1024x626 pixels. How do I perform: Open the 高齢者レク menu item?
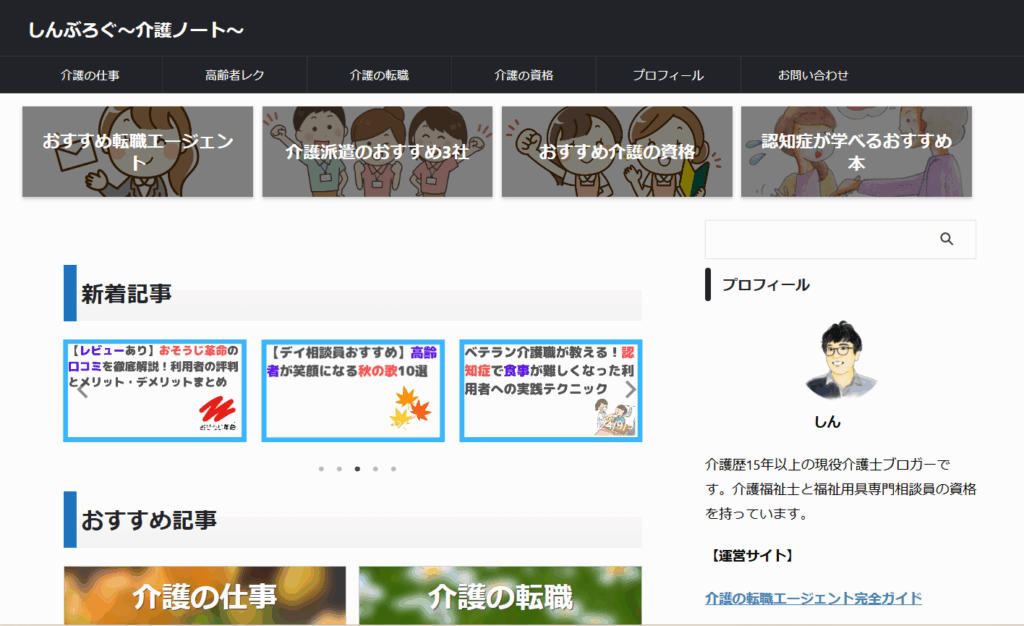[234, 75]
